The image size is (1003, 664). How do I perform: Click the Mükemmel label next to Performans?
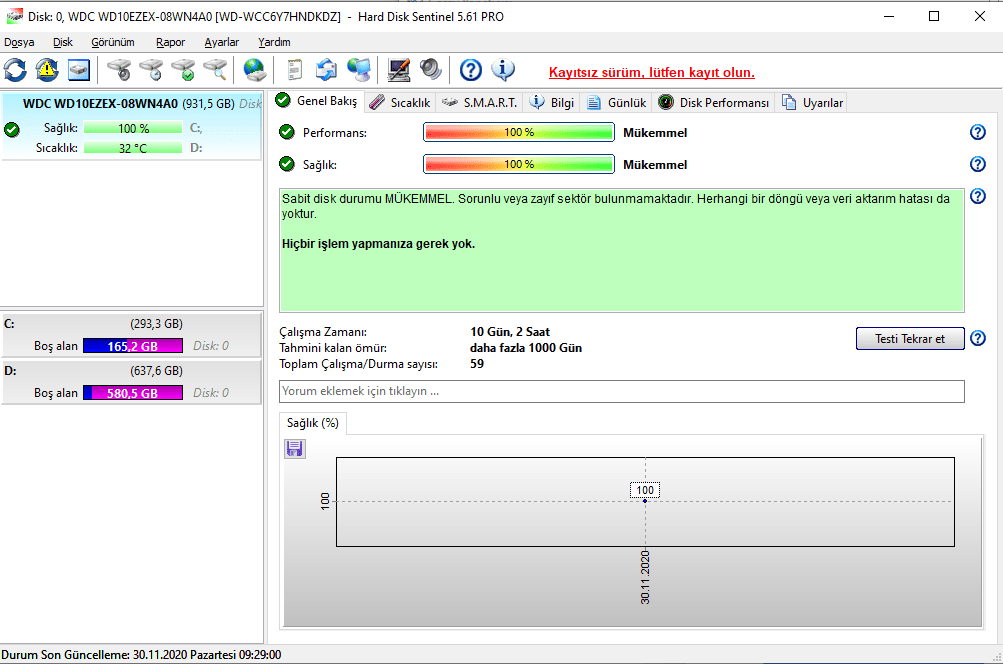point(655,132)
